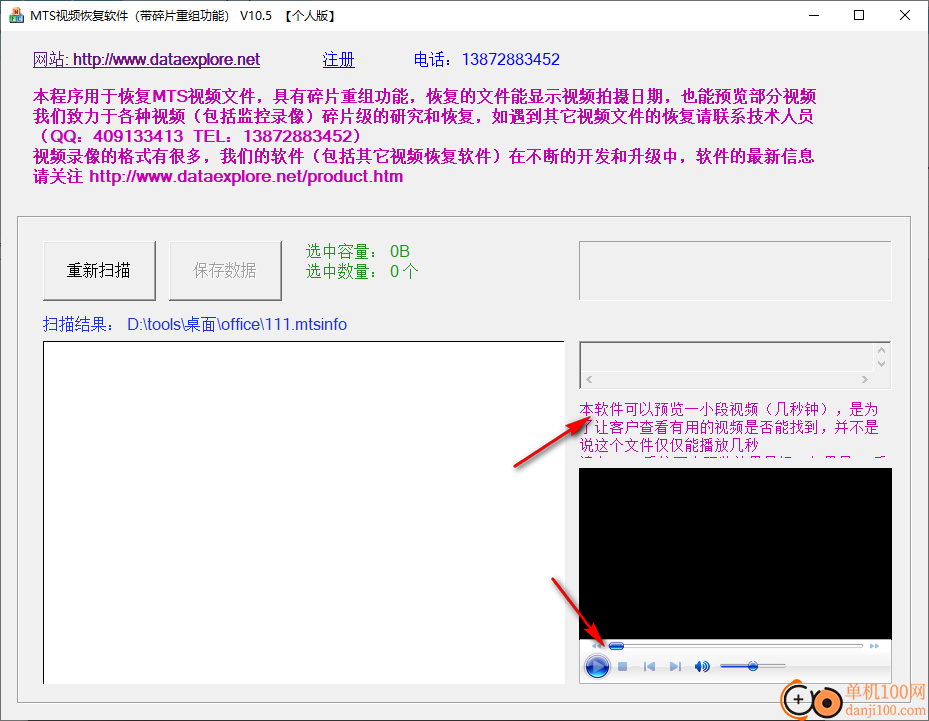Click the QQ: 409133413 contact text
The height and width of the screenshot is (721, 929).
[x=117, y=136]
